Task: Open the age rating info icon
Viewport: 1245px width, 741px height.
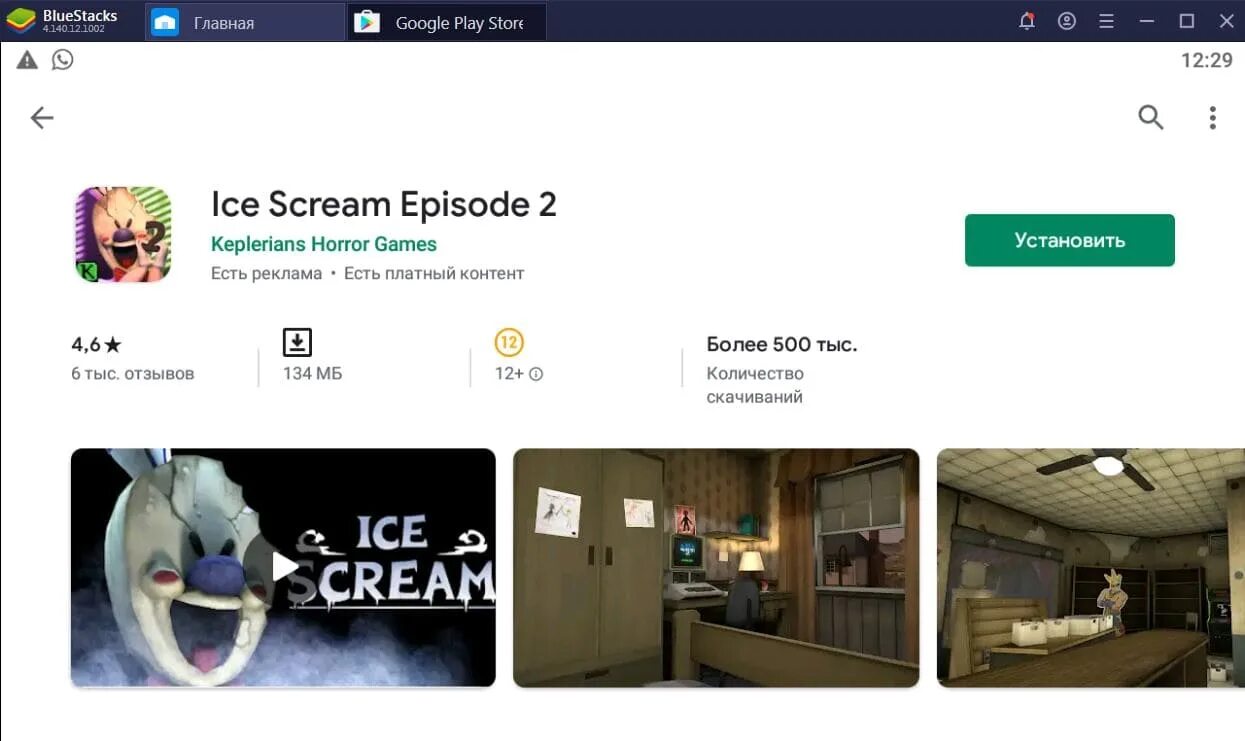Action: (x=536, y=374)
